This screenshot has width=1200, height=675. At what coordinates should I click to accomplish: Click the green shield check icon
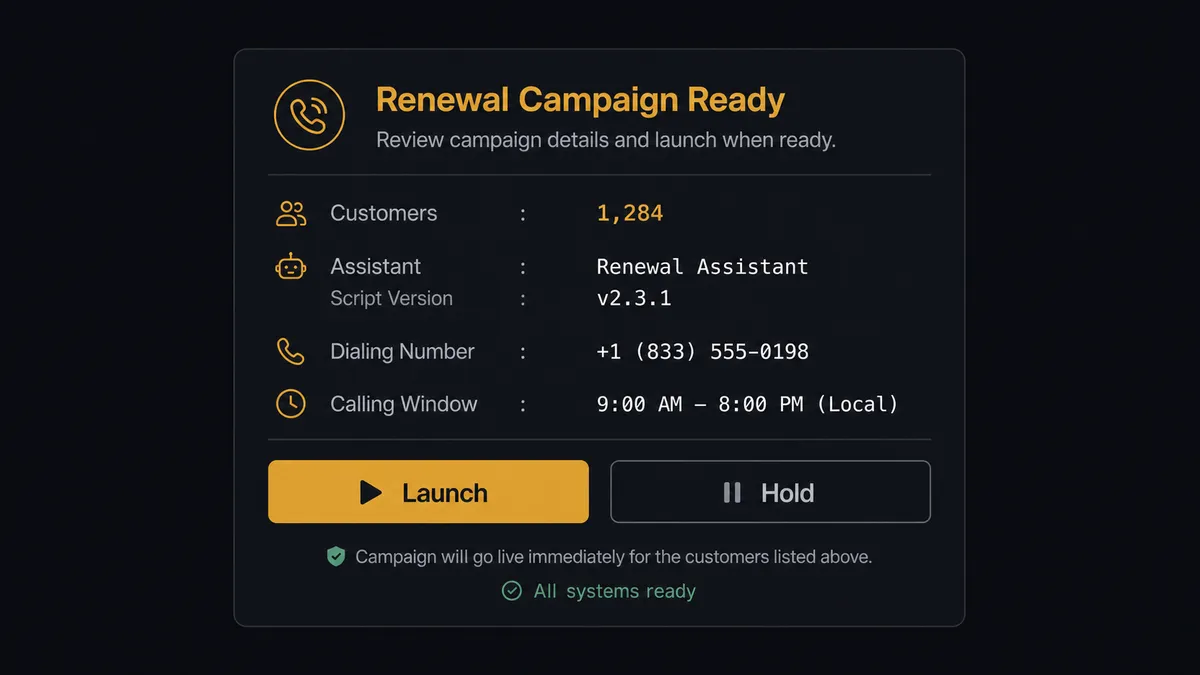point(336,557)
